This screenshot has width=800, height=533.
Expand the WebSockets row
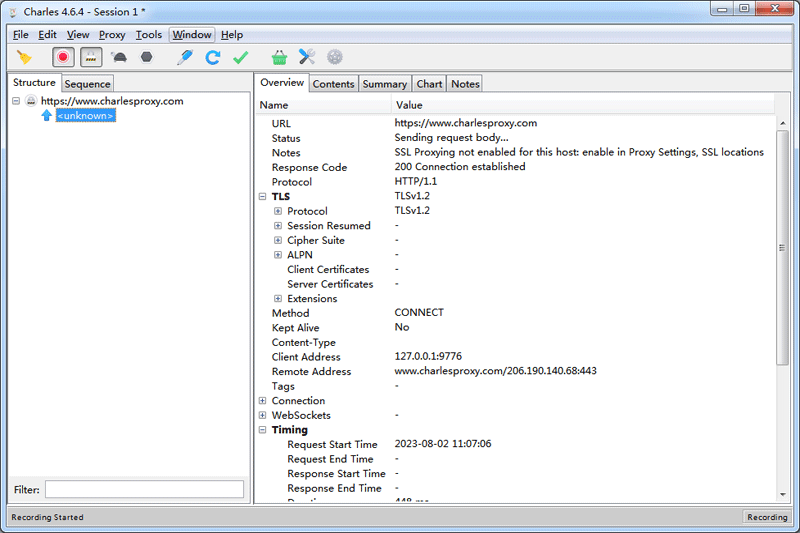(263, 415)
